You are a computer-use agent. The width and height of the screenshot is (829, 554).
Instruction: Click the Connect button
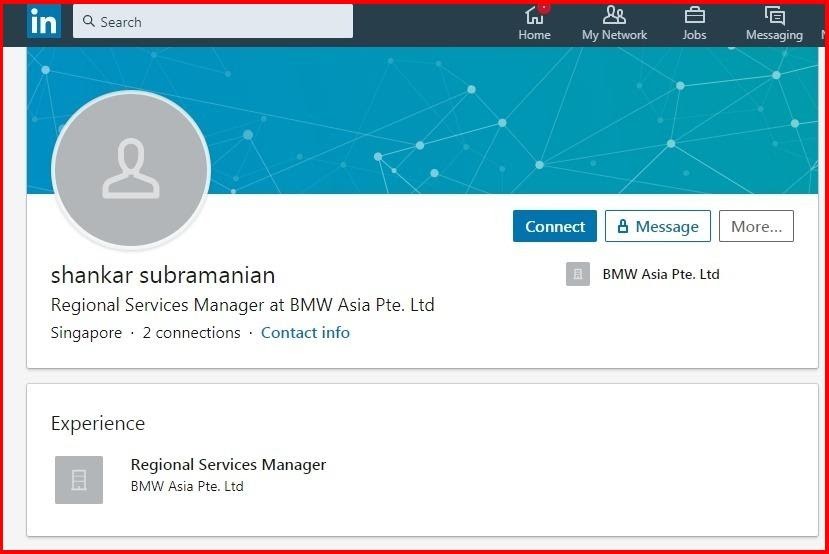point(555,226)
